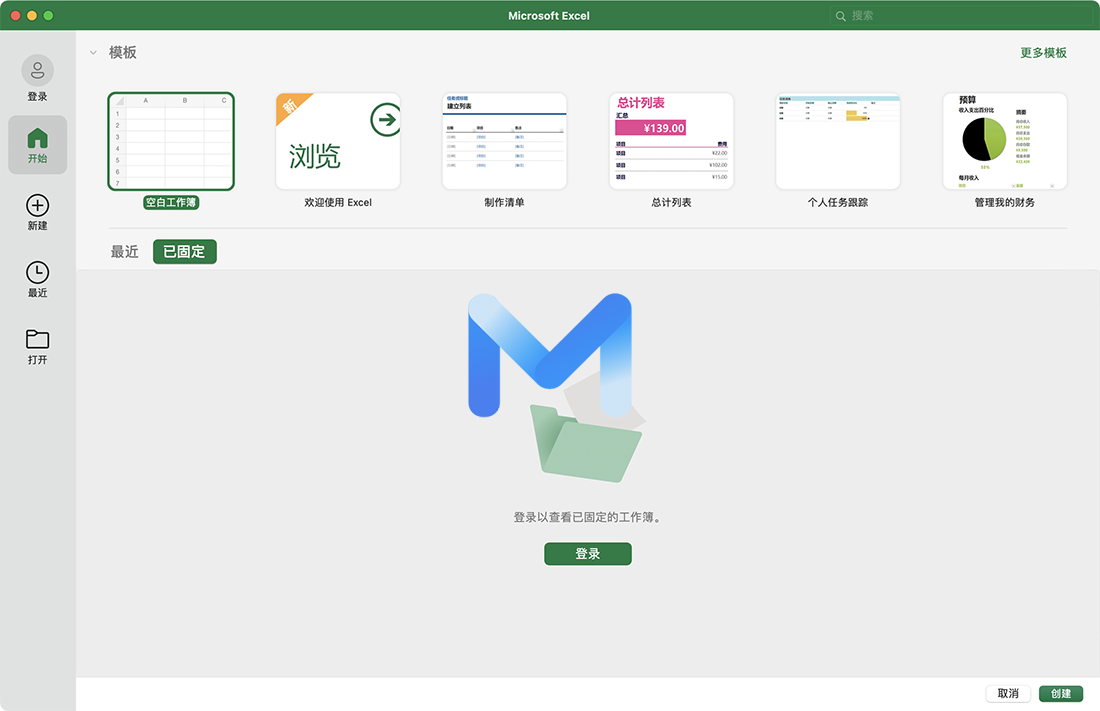Click the 登录以查看已固定的工作簿 message
The image size is (1100, 711).
pyautogui.click(x=587, y=517)
